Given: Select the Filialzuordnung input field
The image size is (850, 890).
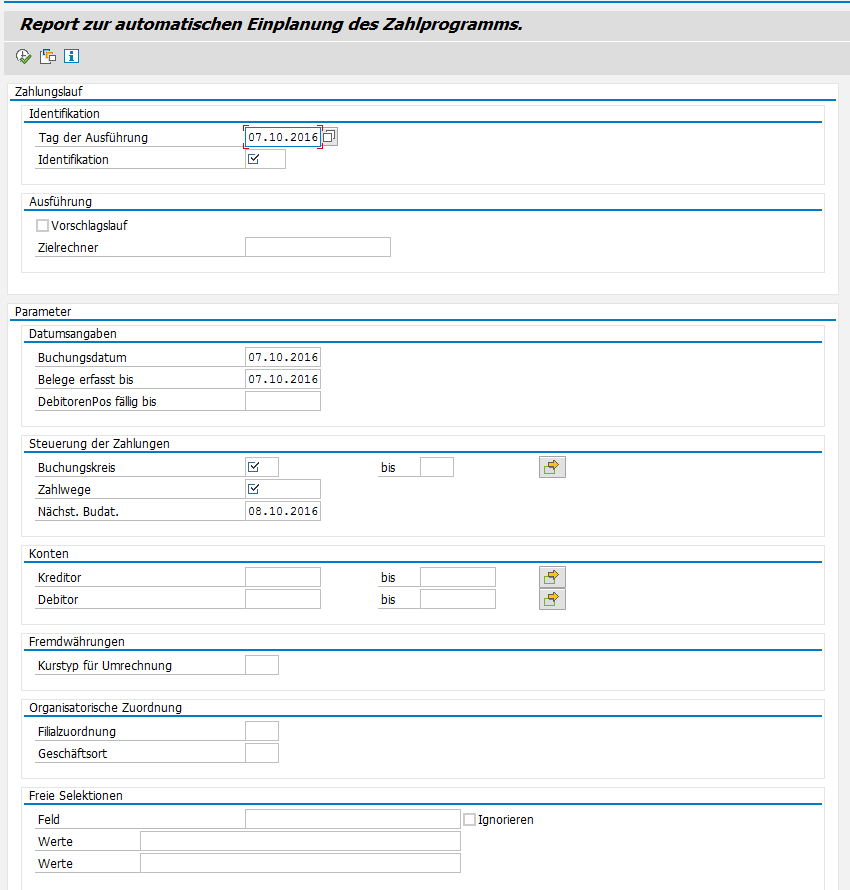Looking at the screenshot, I should tap(261, 731).
